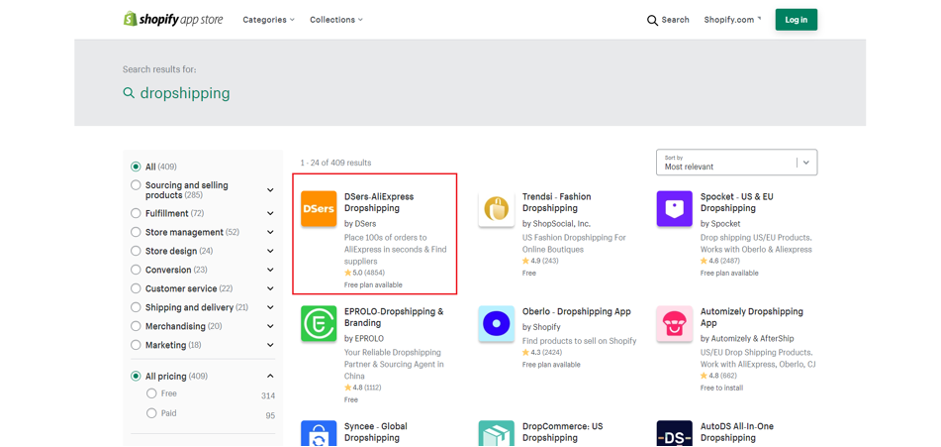The width and height of the screenshot is (941, 447).
Task: Open the Sort by Most relevant dropdown
Action: click(x=736, y=162)
